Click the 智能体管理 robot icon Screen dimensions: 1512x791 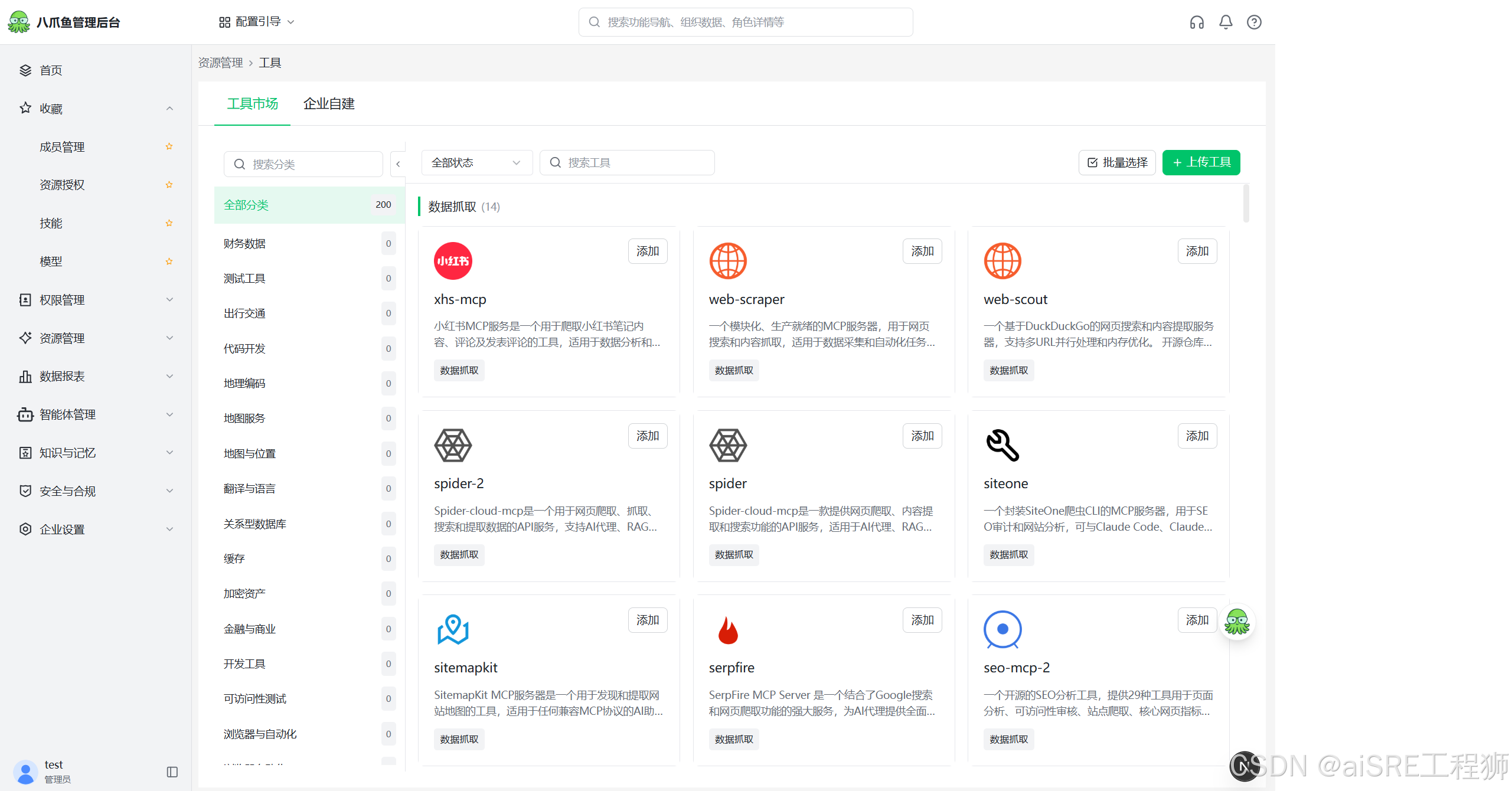25,414
